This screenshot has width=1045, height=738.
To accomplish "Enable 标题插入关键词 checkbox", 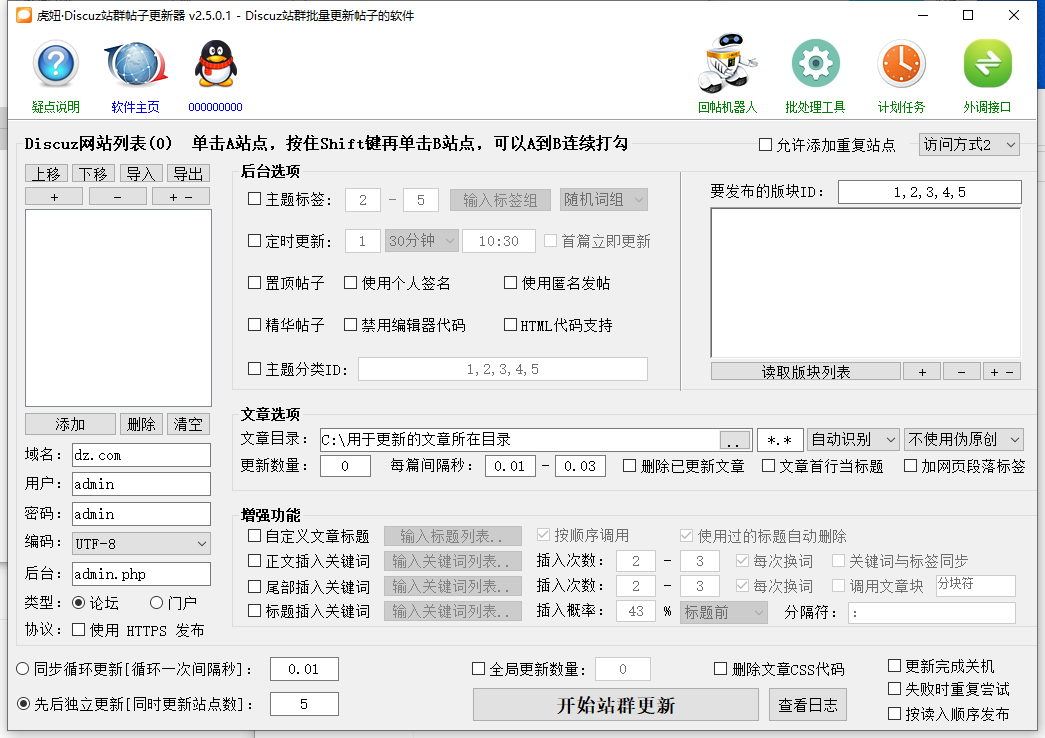I will point(254,611).
